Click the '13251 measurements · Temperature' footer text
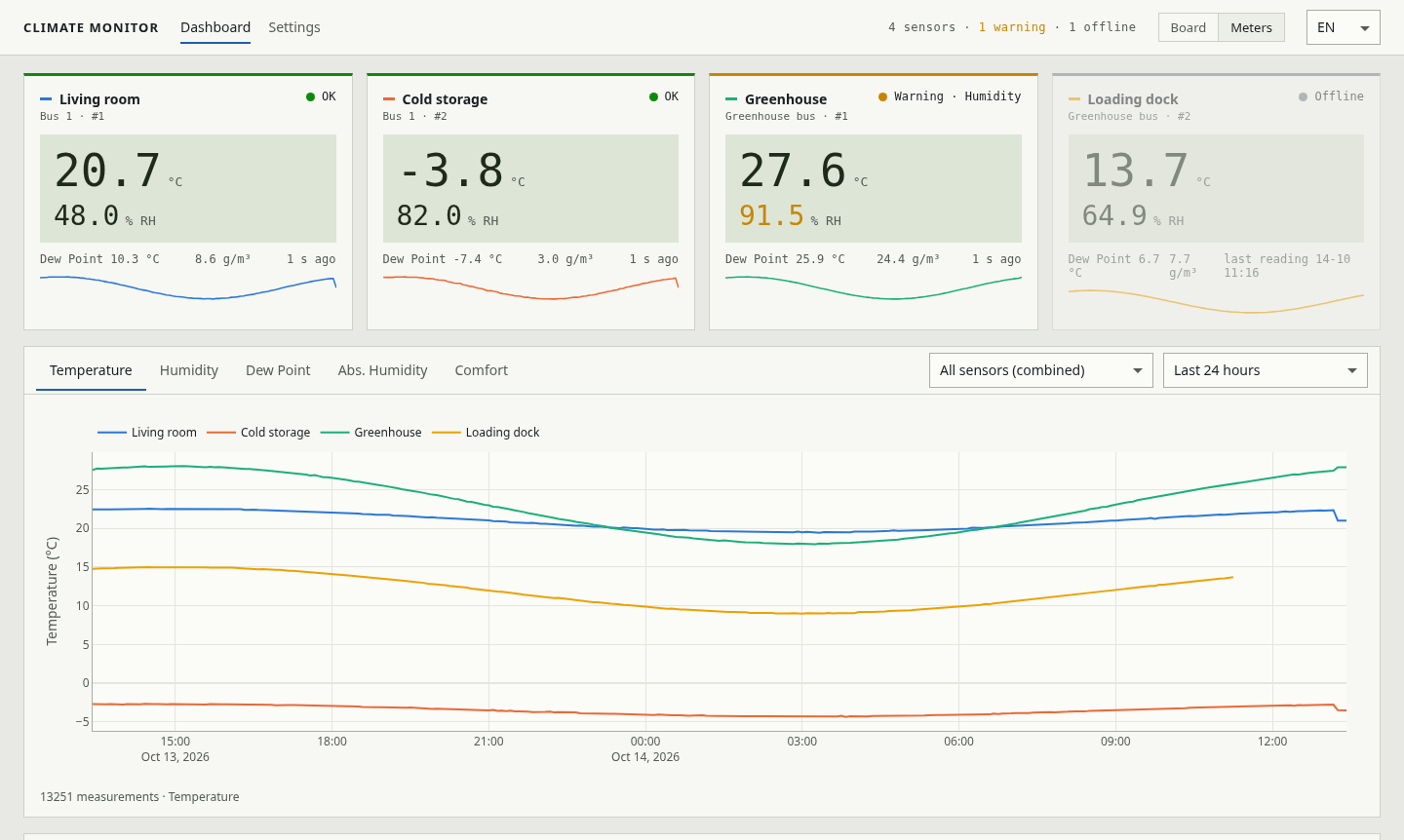The width and height of the screenshot is (1404, 840). pyautogui.click(x=139, y=797)
